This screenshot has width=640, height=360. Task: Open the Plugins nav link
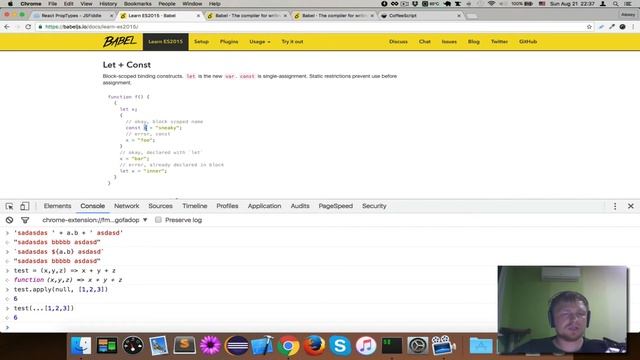coord(229,42)
